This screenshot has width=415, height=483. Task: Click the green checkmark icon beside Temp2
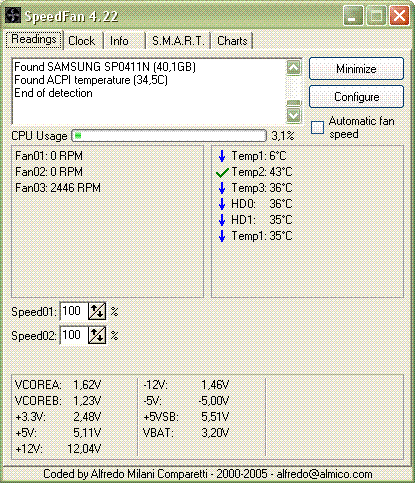pyautogui.click(x=222, y=172)
